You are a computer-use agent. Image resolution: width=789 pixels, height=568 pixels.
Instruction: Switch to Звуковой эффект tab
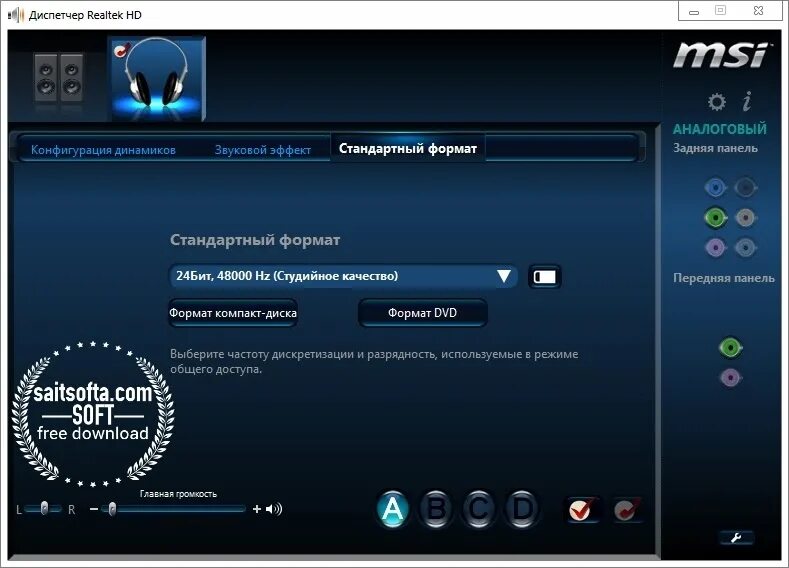point(263,150)
